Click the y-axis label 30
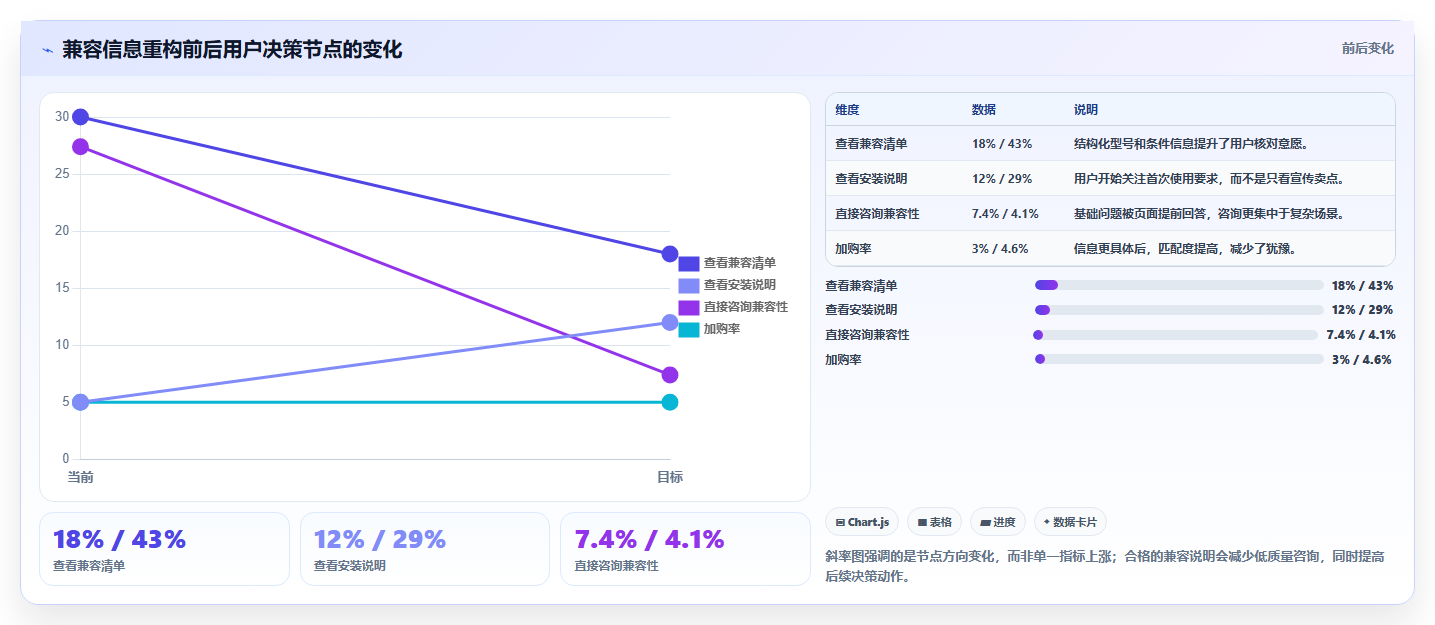The image size is (1435, 625). (x=62, y=117)
